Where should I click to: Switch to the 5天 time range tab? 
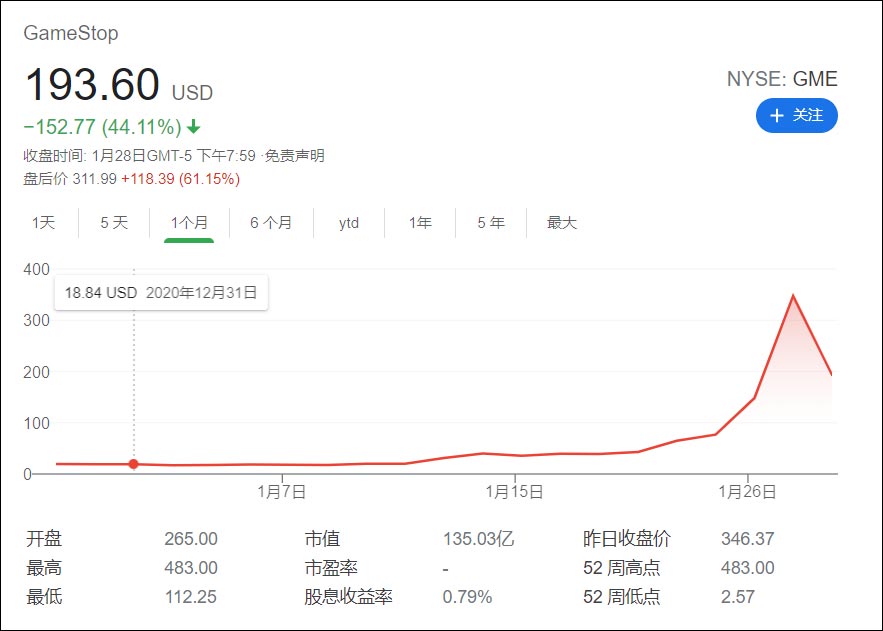pos(113,223)
